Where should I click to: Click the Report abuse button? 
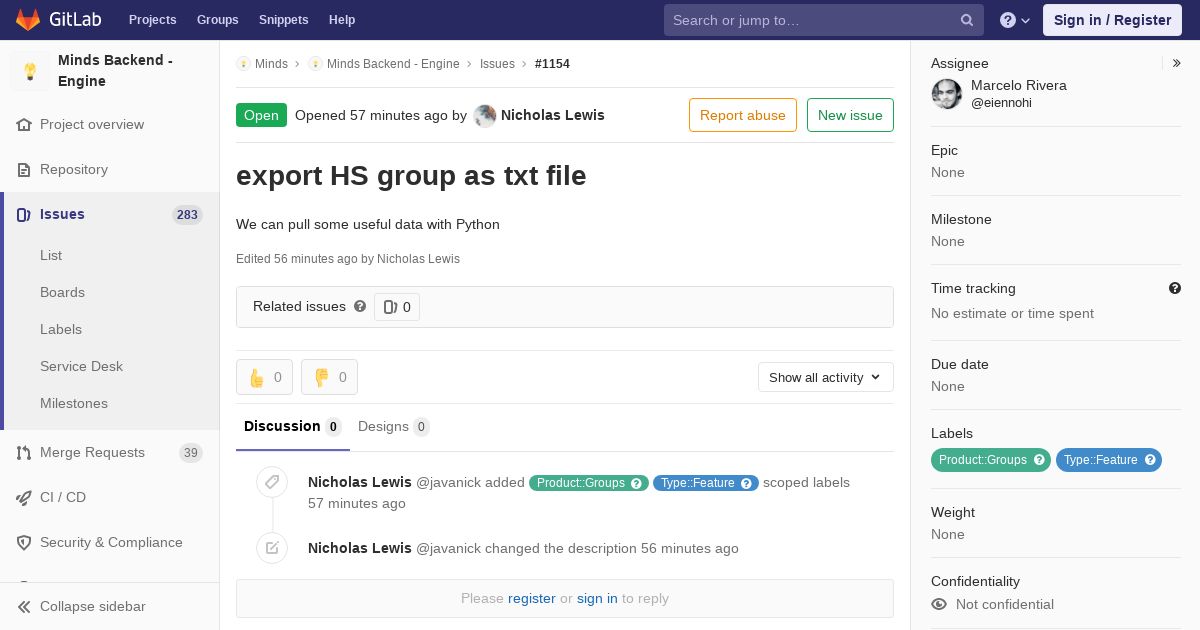[x=743, y=115]
